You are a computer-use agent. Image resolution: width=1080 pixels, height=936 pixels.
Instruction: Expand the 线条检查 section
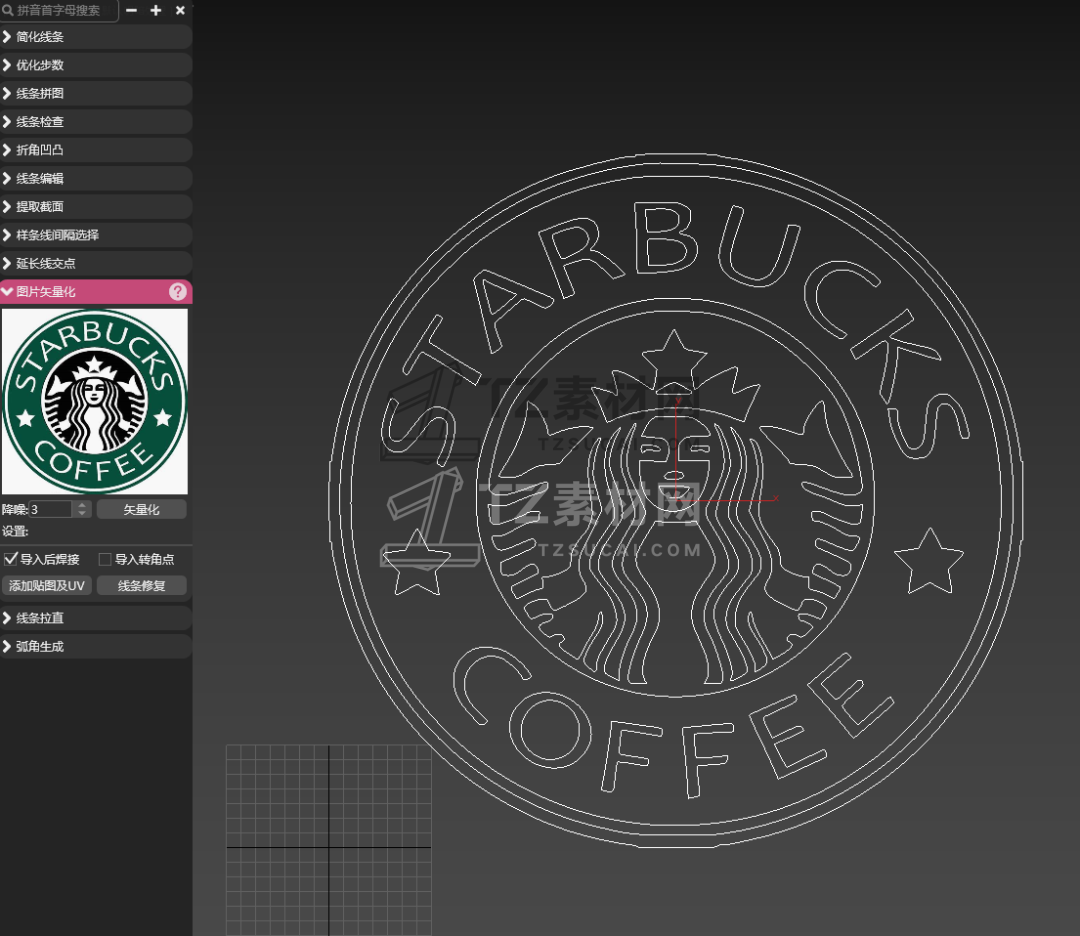point(96,122)
